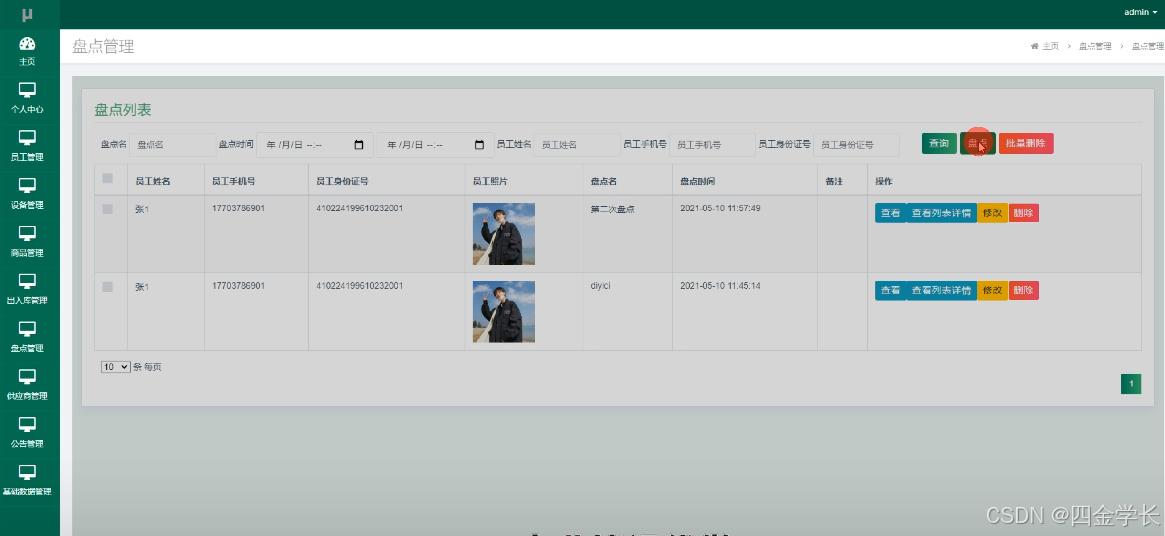The width and height of the screenshot is (1165, 536).
Task: Click the μ logo in the top-left corner
Action: 27,14
